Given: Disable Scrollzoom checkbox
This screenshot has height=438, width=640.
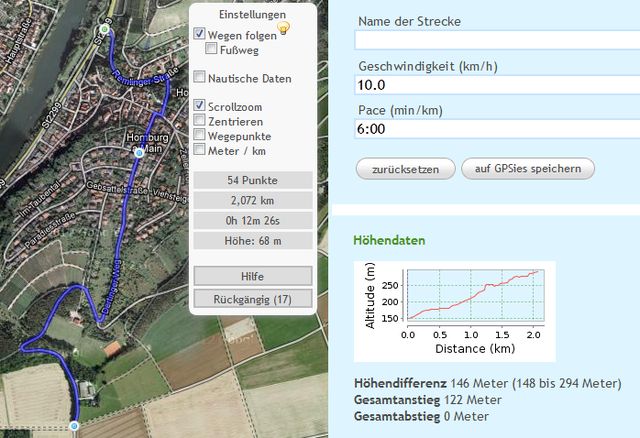Looking at the screenshot, I should point(200,105).
